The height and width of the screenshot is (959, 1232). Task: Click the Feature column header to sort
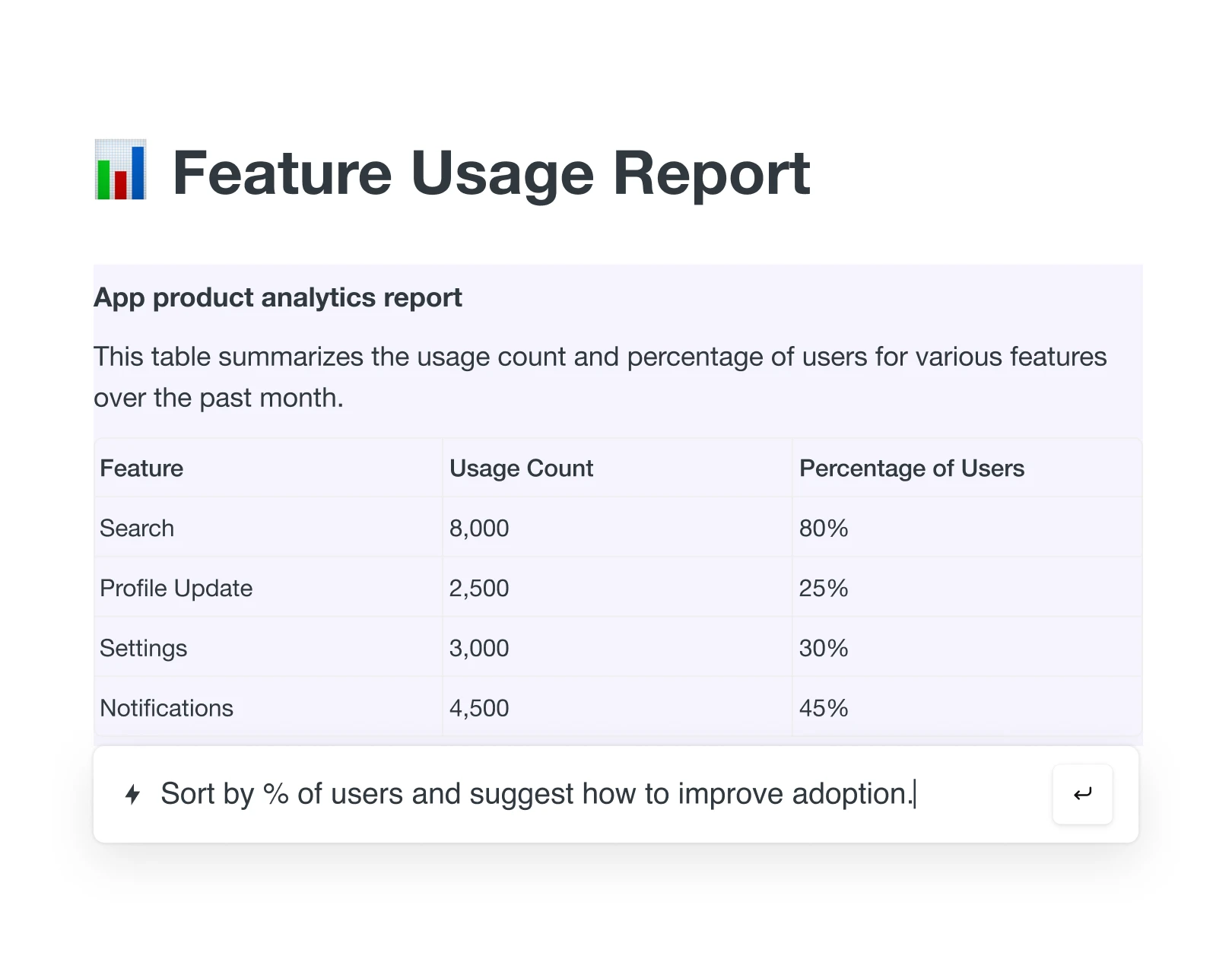pos(141,468)
